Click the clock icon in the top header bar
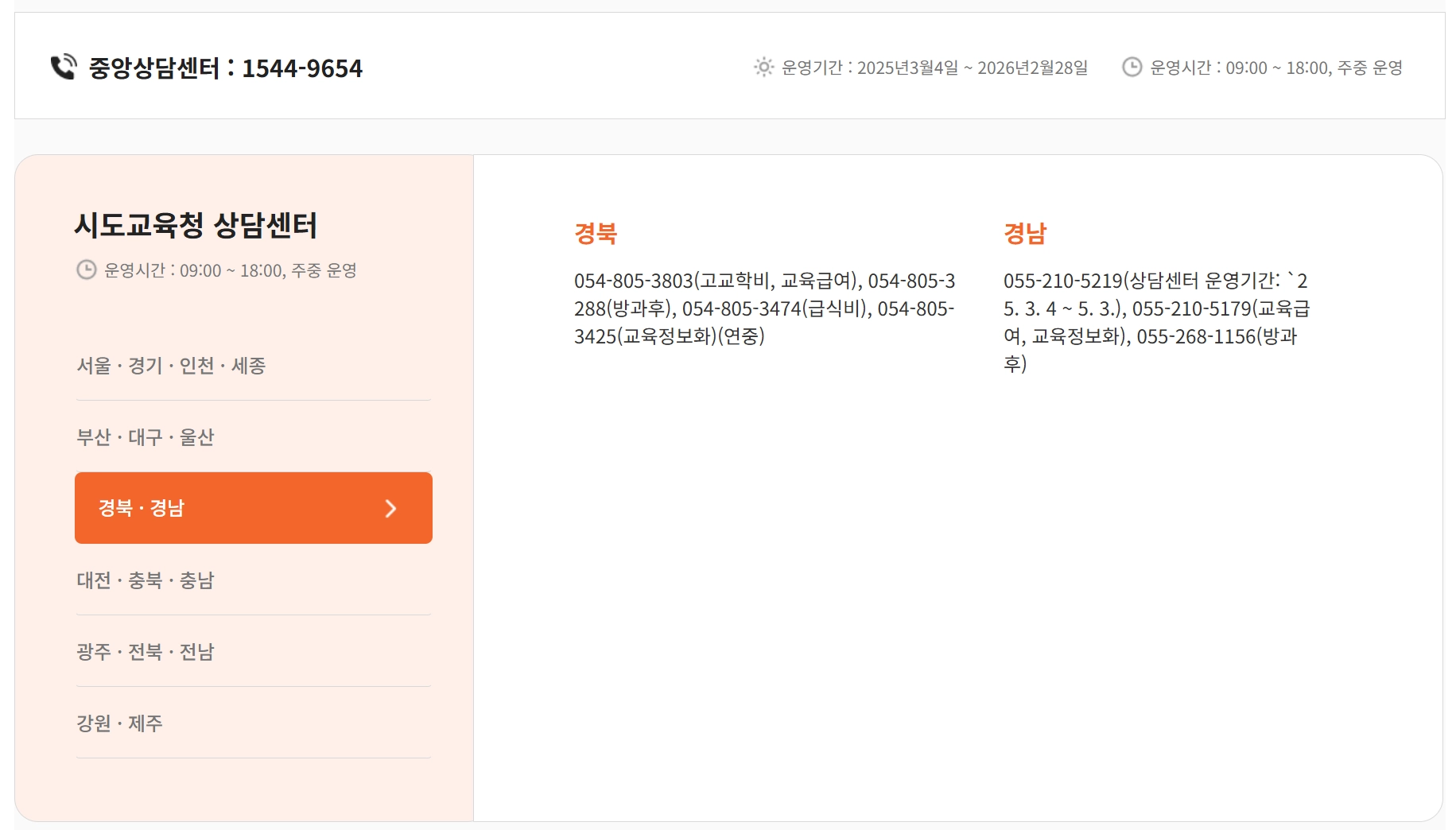Screen dimensions: 1456x830 click(1132, 67)
